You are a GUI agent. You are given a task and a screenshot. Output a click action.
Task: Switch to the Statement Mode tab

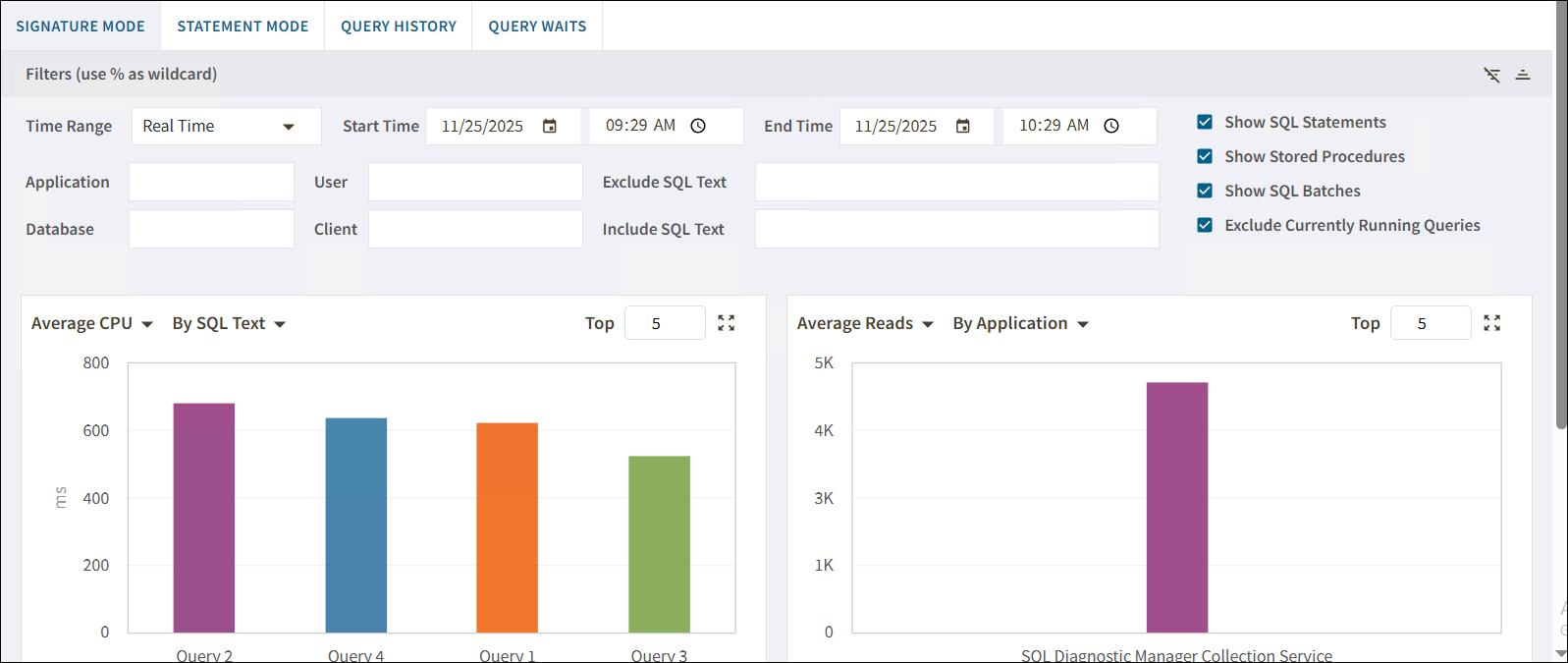click(243, 27)
